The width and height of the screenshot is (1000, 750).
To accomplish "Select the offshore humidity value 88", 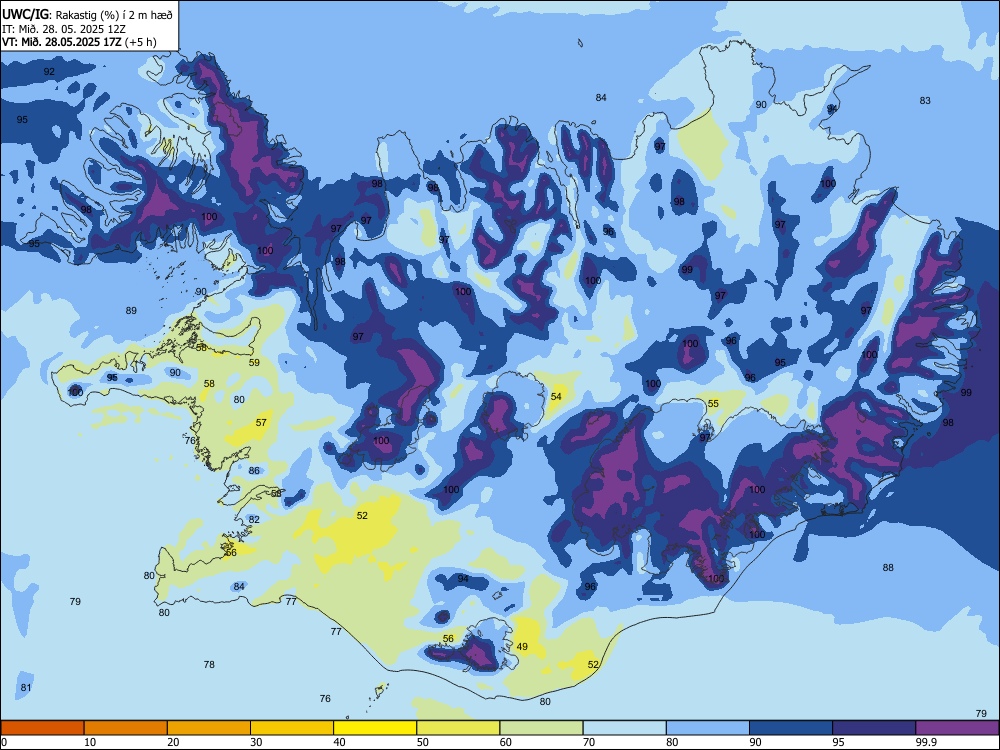I will [888, 568].
